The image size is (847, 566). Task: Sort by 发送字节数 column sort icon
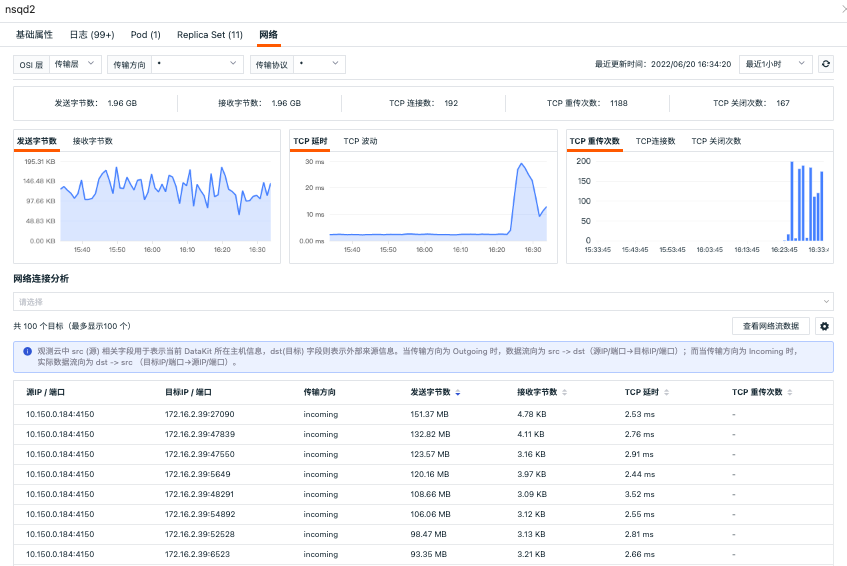click(458, 393)
